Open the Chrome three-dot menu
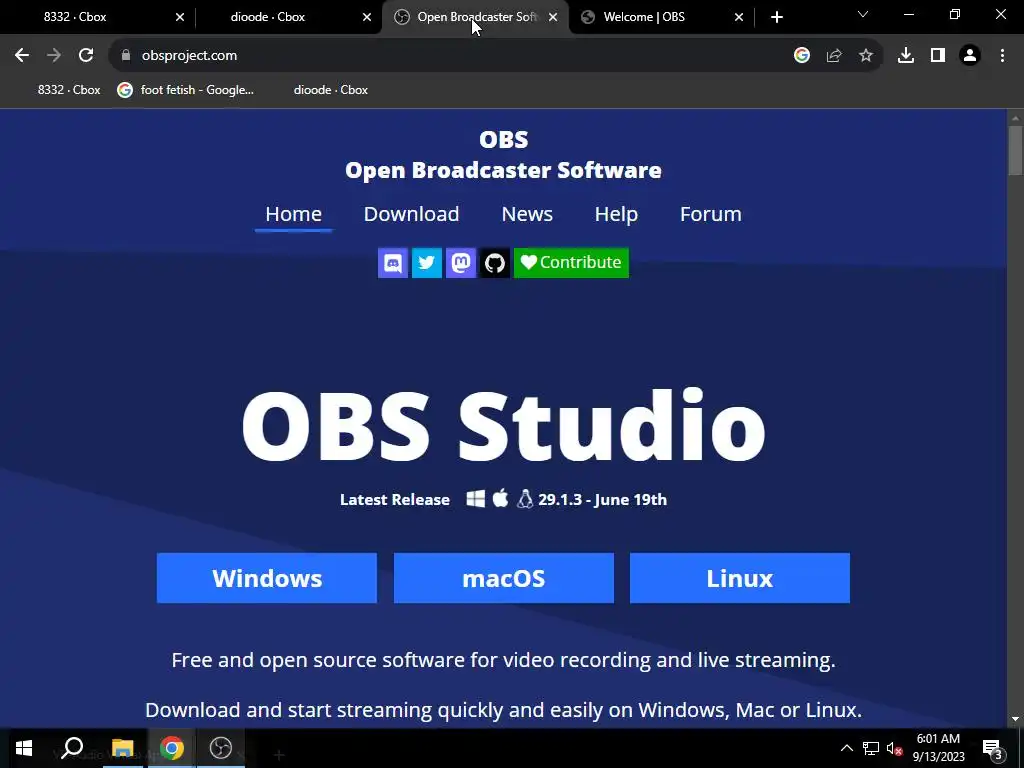The image size is (1024, 768). [1002, 56]
